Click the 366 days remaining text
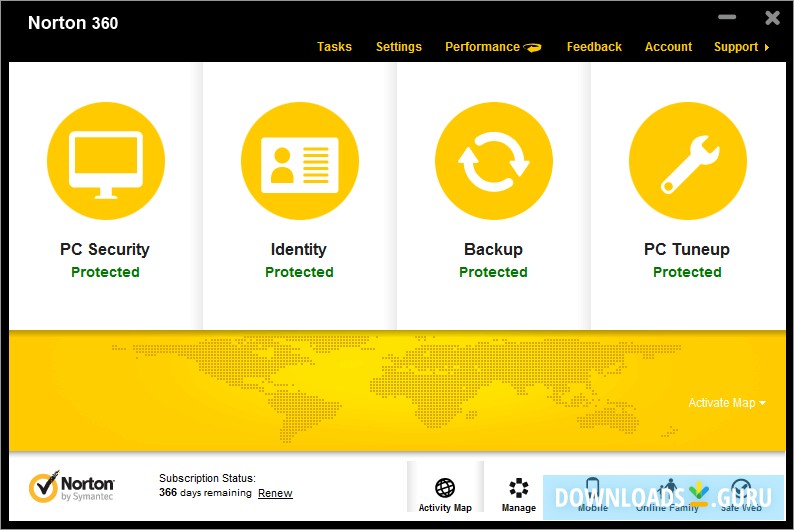 [x=205, y=493]
